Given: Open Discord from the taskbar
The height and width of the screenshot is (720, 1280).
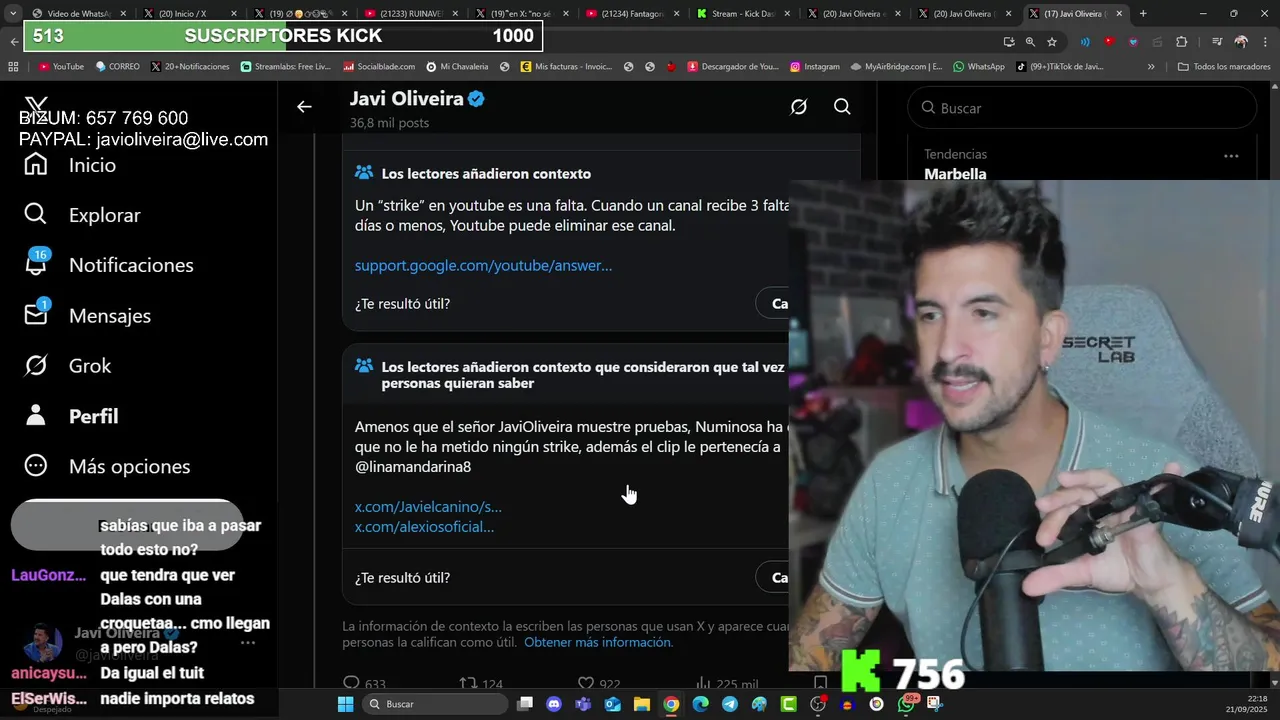Looking at the screenshot, I should pos(554,704).
